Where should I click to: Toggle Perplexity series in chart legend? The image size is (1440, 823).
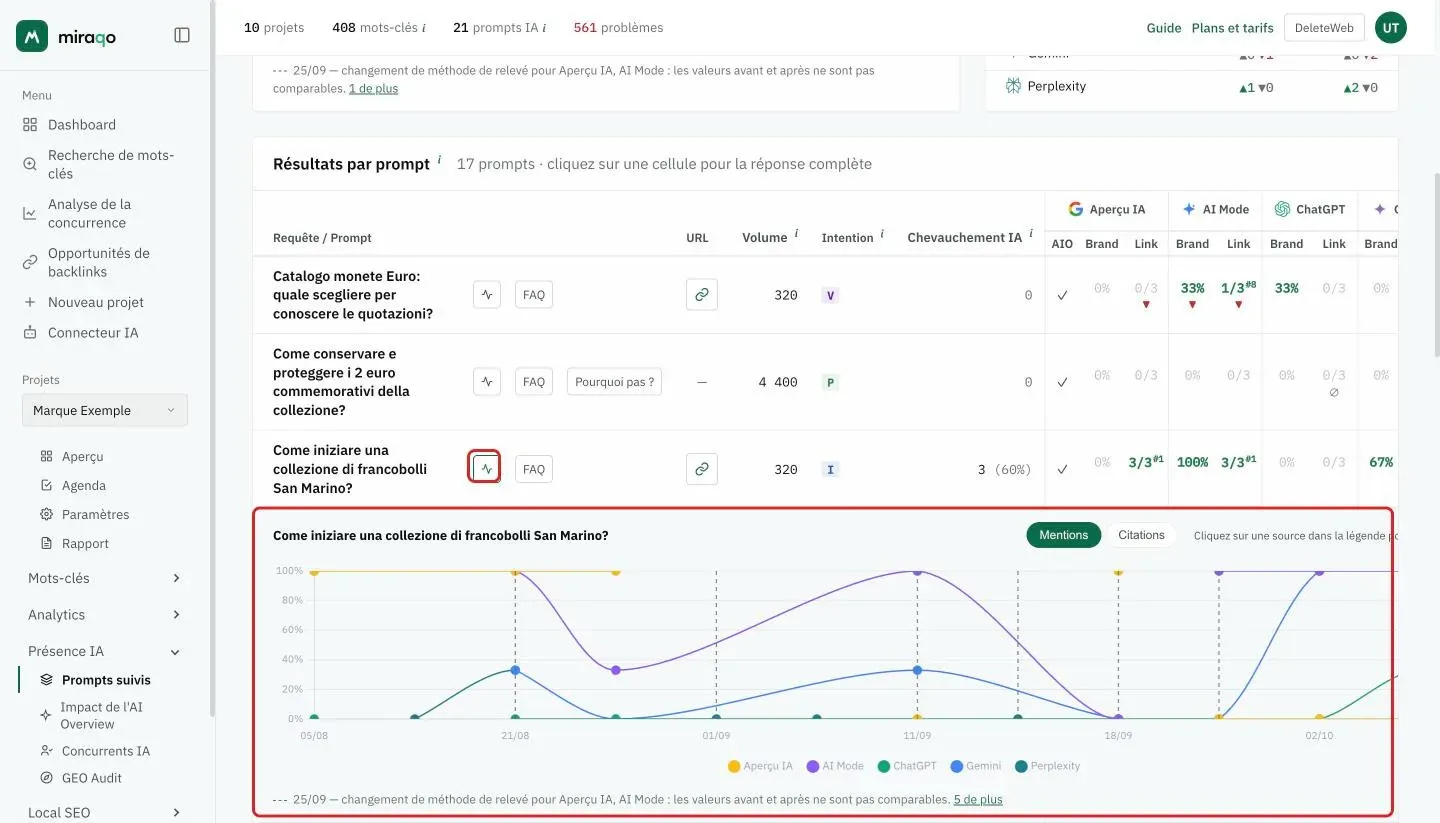click(1047, 766)
